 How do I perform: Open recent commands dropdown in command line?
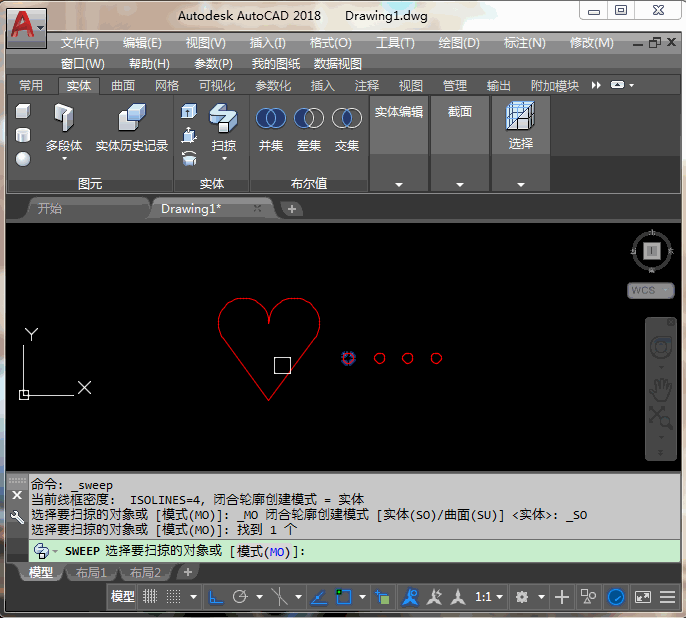[x=55, y=552]
